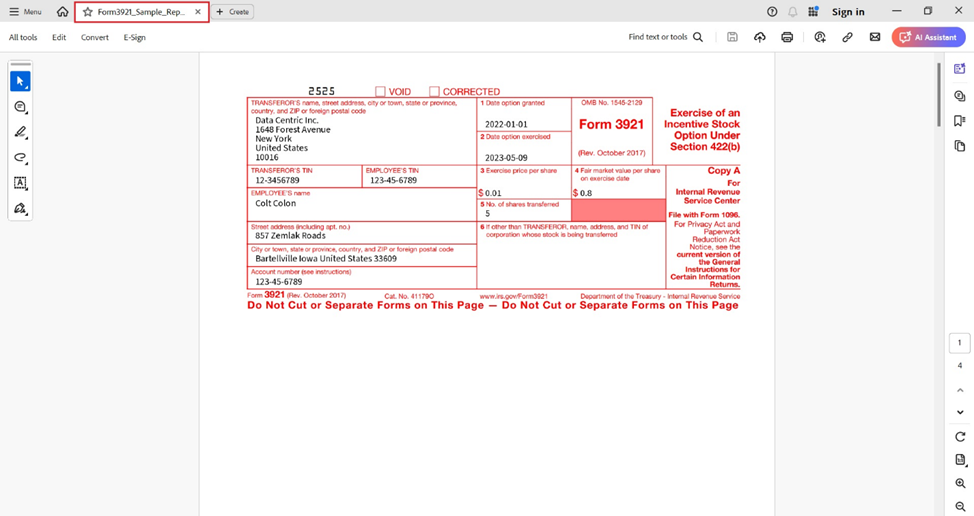Select the Highlight pen tool

(x=20, y=132)
